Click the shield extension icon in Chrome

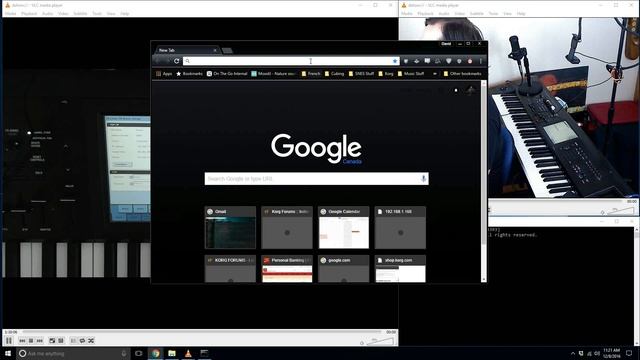pos(449,61)
